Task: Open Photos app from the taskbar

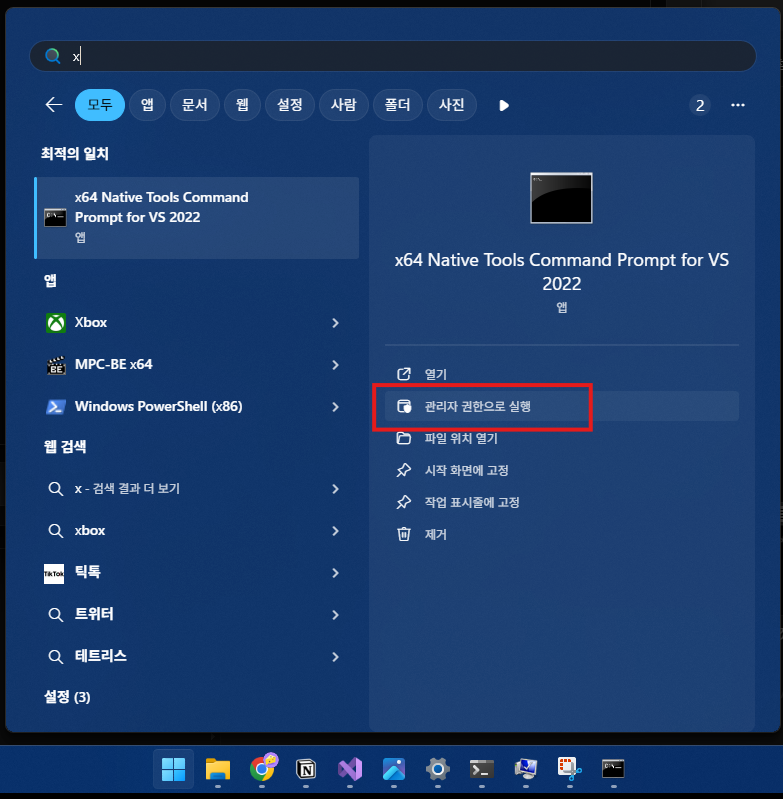Action: click(394, 769)
